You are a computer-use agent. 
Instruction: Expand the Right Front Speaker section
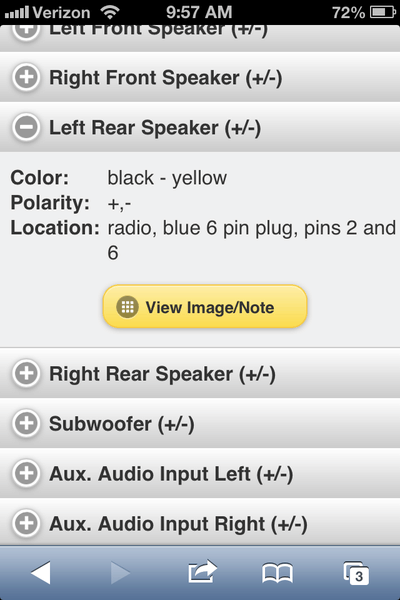click(200, 77)
